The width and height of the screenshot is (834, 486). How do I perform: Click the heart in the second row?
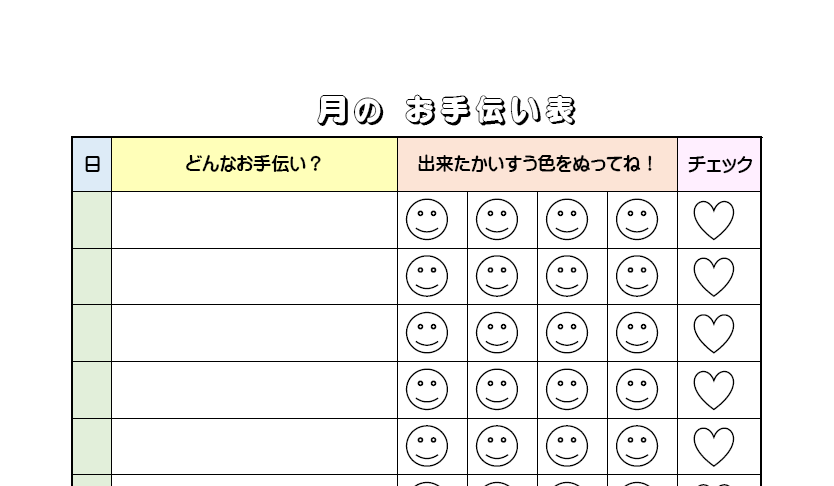pos(714,277)
